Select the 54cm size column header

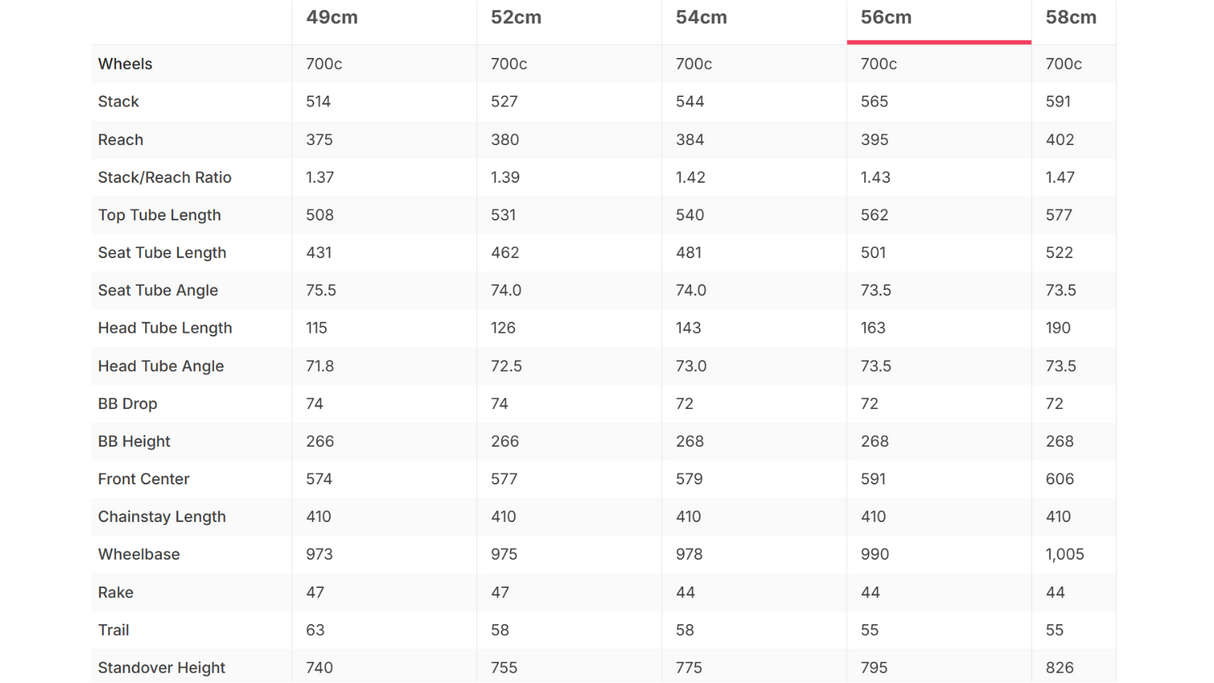pyautogui.click(x=701, y=18)
